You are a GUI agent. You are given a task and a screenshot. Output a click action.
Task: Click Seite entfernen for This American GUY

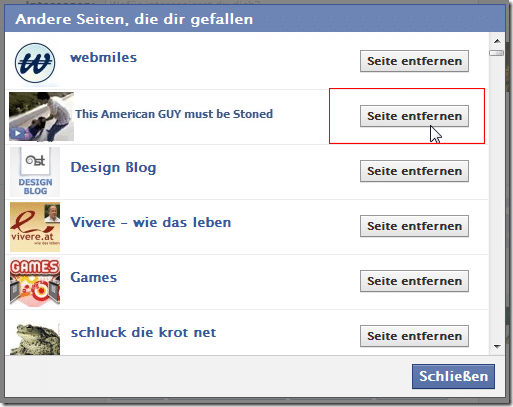pos(414,116)
